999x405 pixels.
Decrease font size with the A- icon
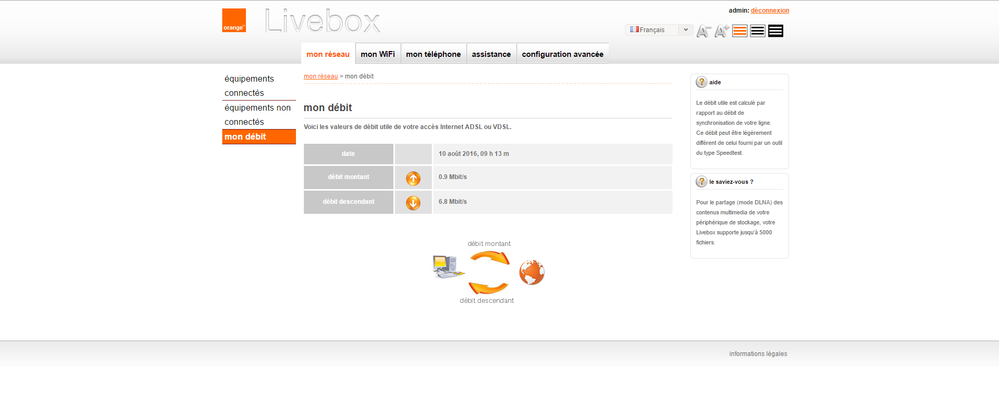703,31
